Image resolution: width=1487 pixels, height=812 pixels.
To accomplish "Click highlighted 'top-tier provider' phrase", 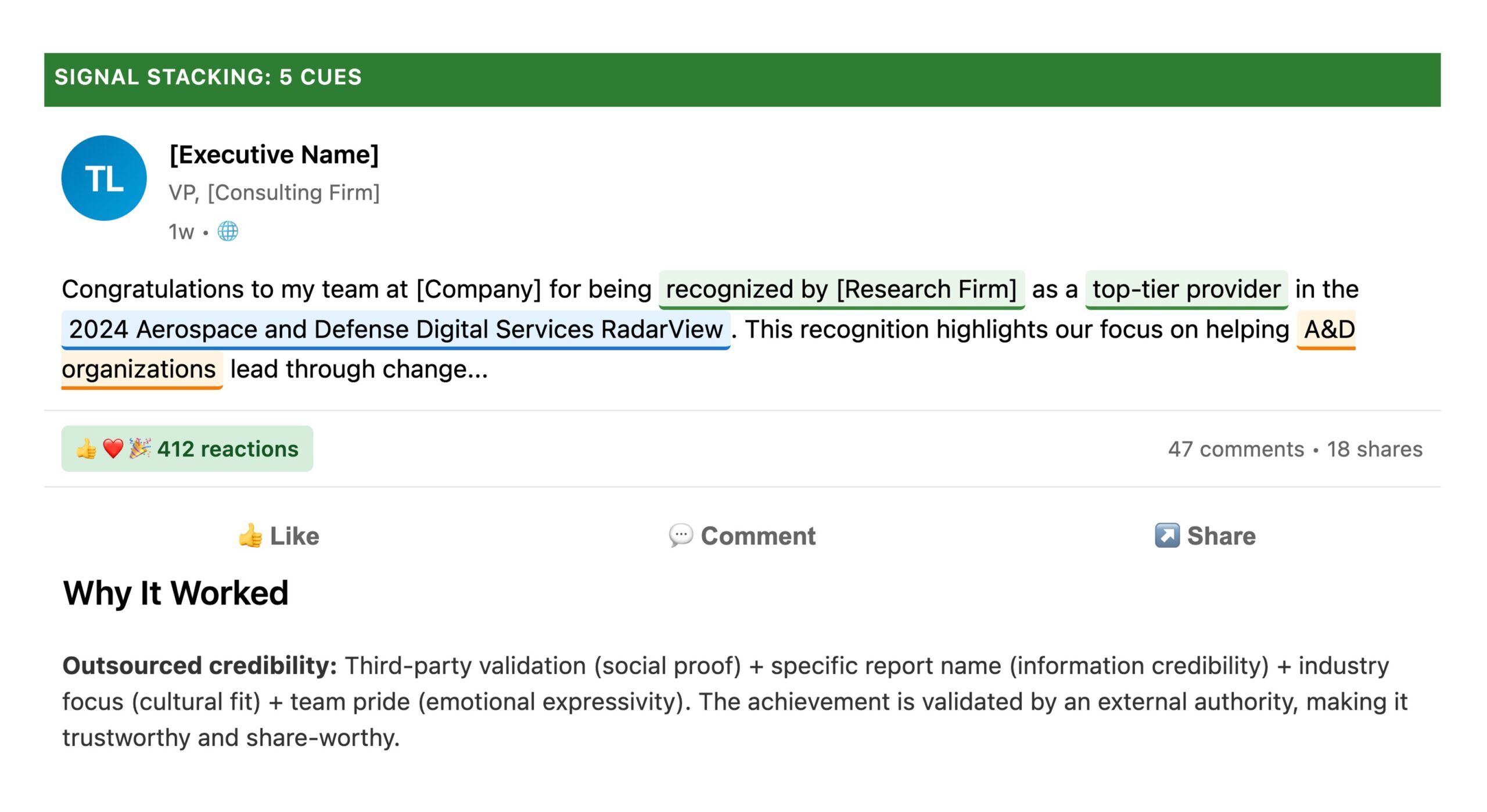I will (x=1186, y=289).
